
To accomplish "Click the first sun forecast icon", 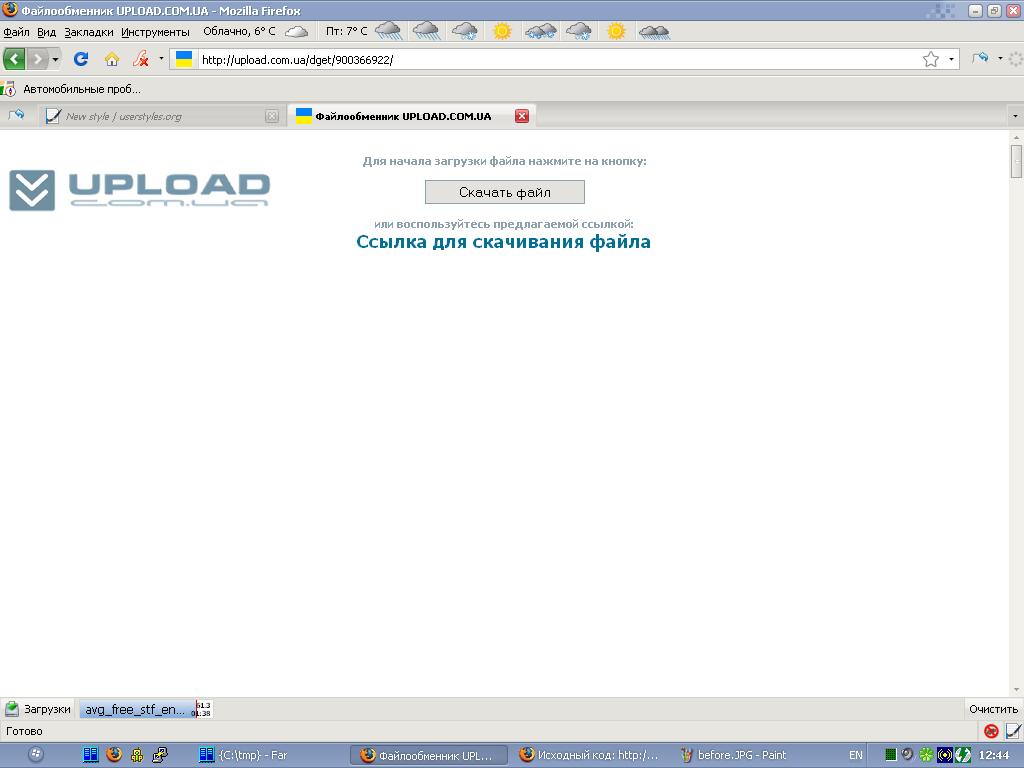I will pyautogui.click(x=502, y=31).
